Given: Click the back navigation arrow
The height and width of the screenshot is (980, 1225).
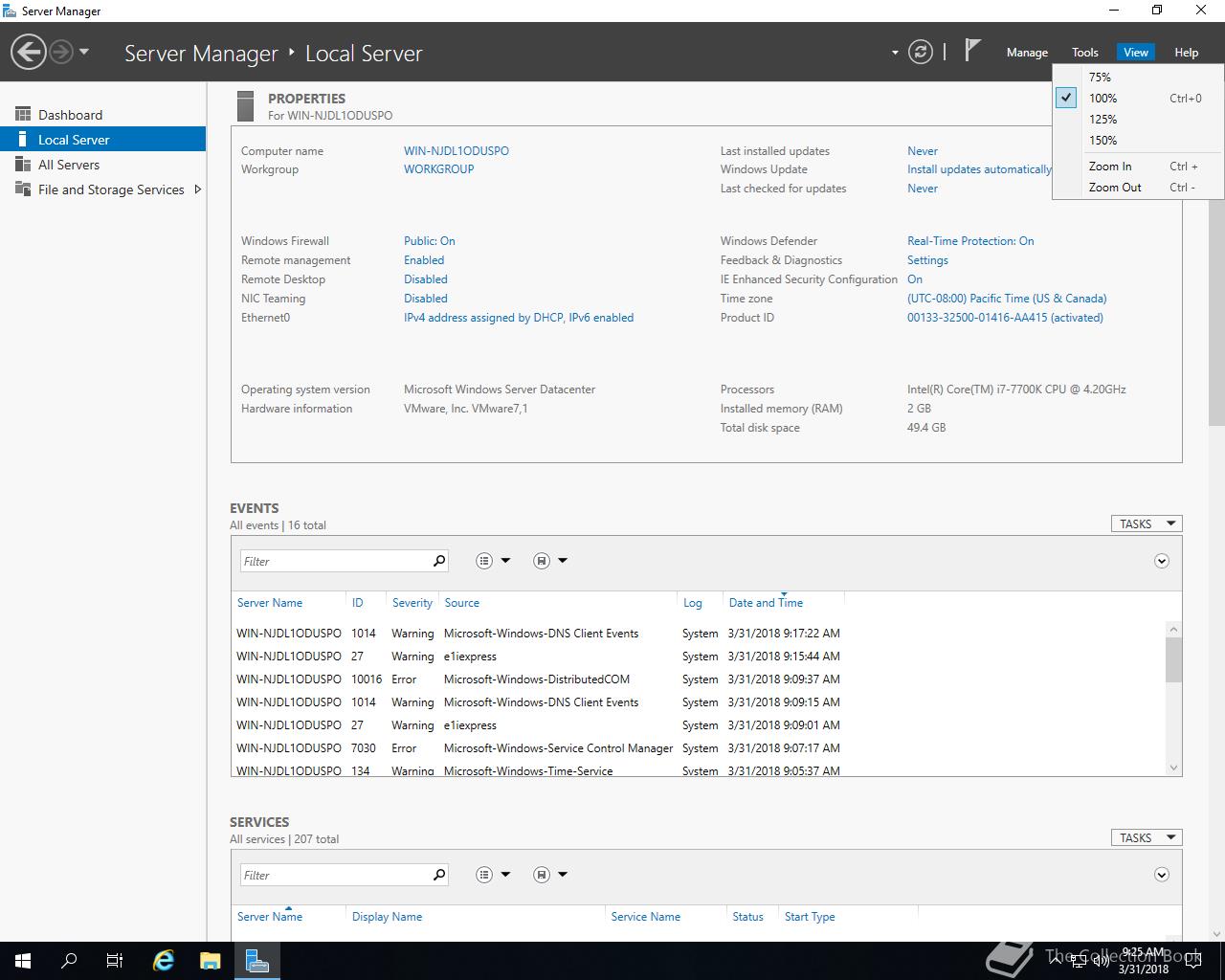Looking at the screenshot, I should (x=29, y=52).
